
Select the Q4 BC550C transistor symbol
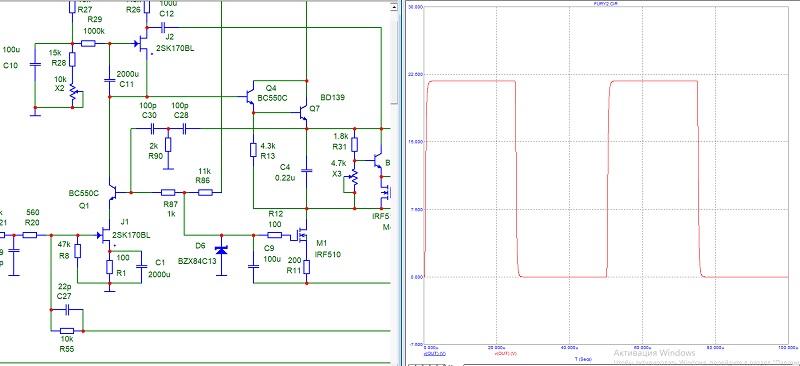[x=250, y=97]
